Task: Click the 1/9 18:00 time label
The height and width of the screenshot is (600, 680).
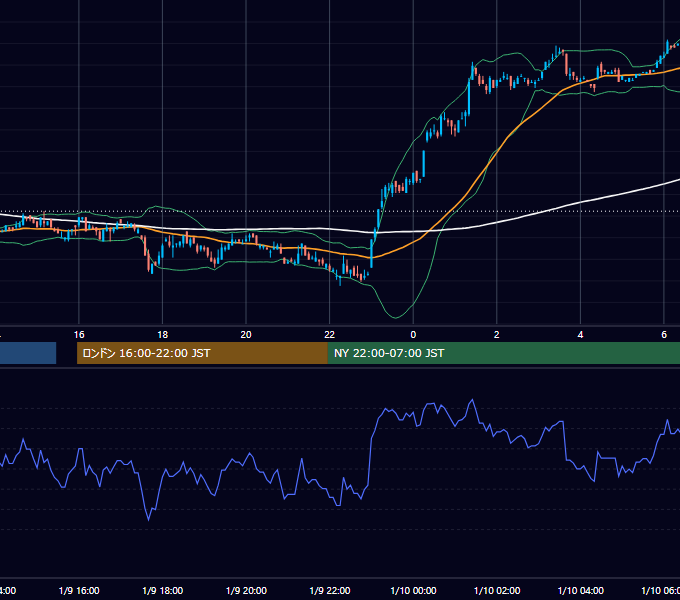Action: 163,590
